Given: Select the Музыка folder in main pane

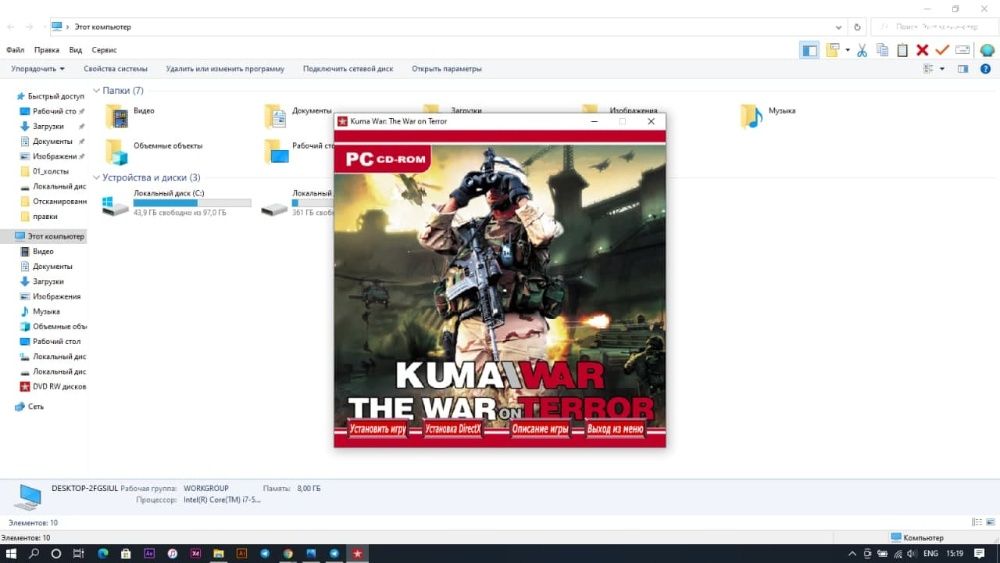Looking at the screenshot, I should (768, 117).
